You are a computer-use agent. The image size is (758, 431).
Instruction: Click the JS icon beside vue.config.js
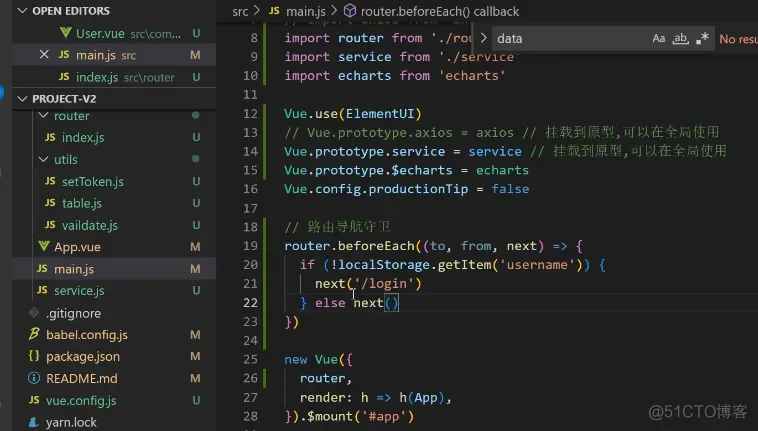click(34, 400)
